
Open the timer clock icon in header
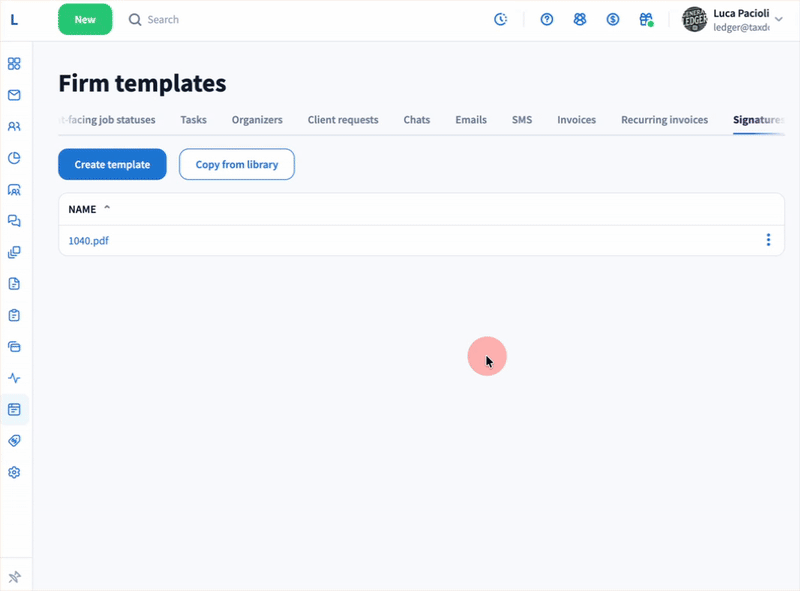[501, 20]
